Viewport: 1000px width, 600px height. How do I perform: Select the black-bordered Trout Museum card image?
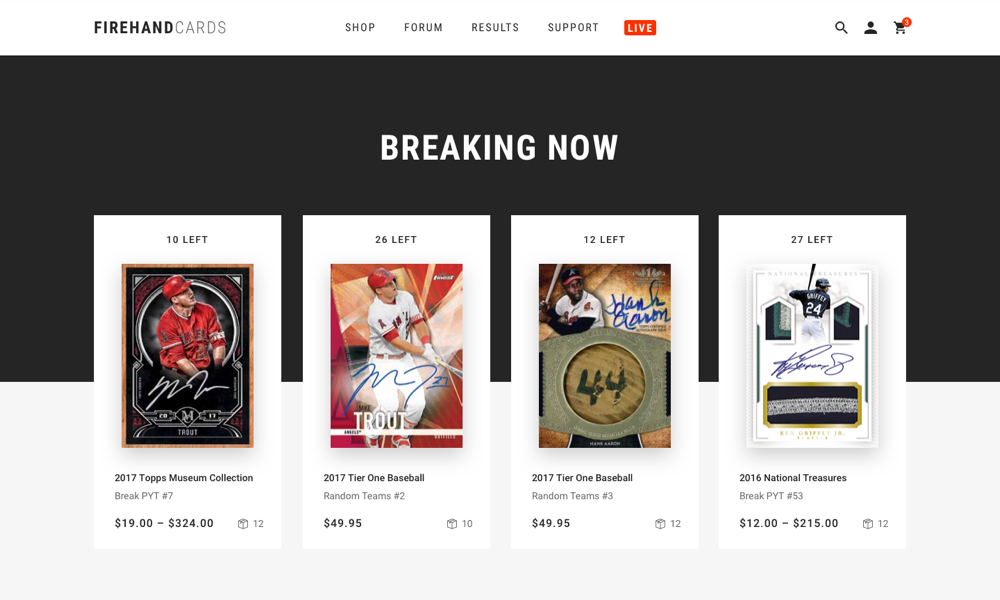tap(188, 356)
